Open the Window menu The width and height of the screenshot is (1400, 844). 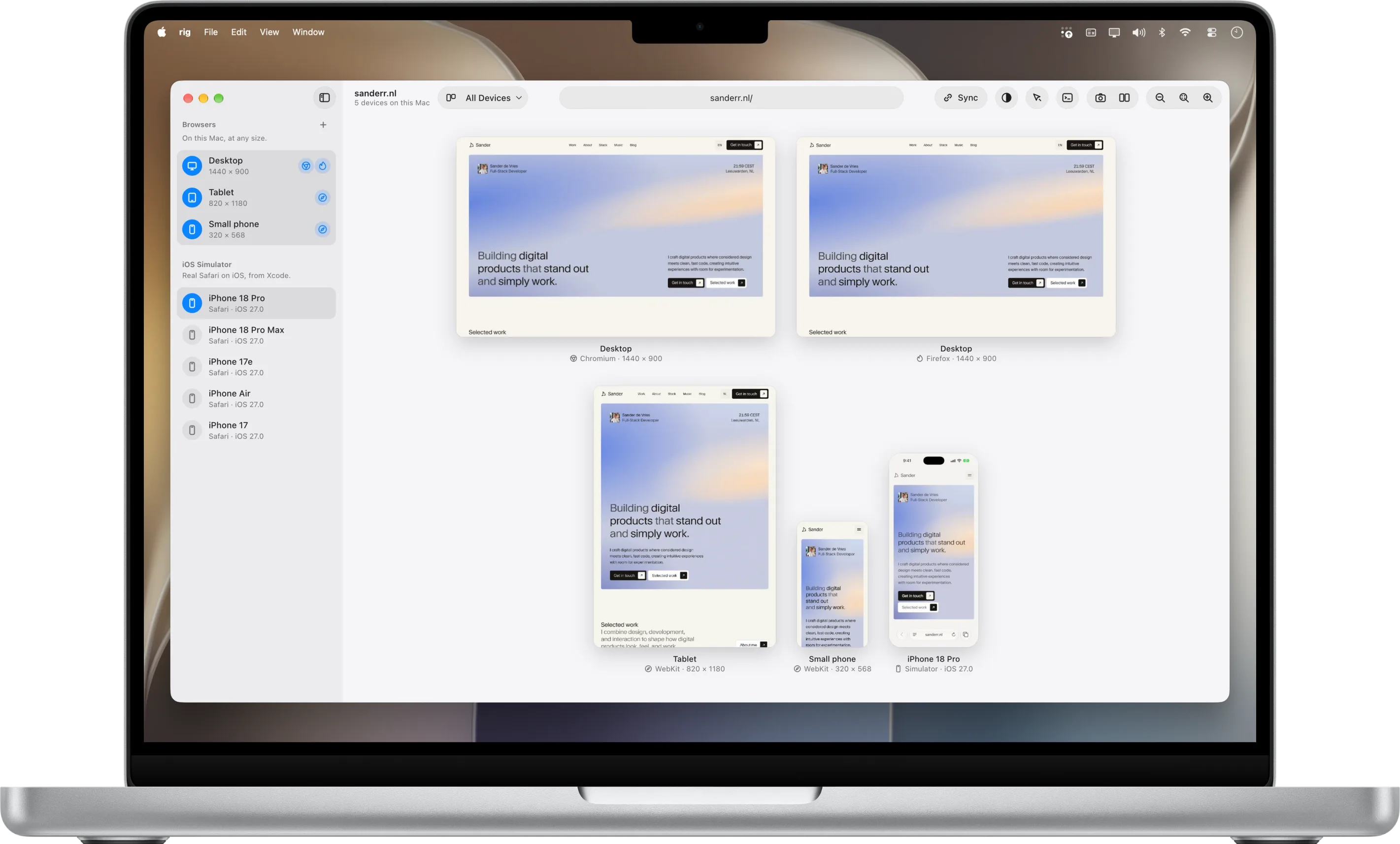(308, 32)
